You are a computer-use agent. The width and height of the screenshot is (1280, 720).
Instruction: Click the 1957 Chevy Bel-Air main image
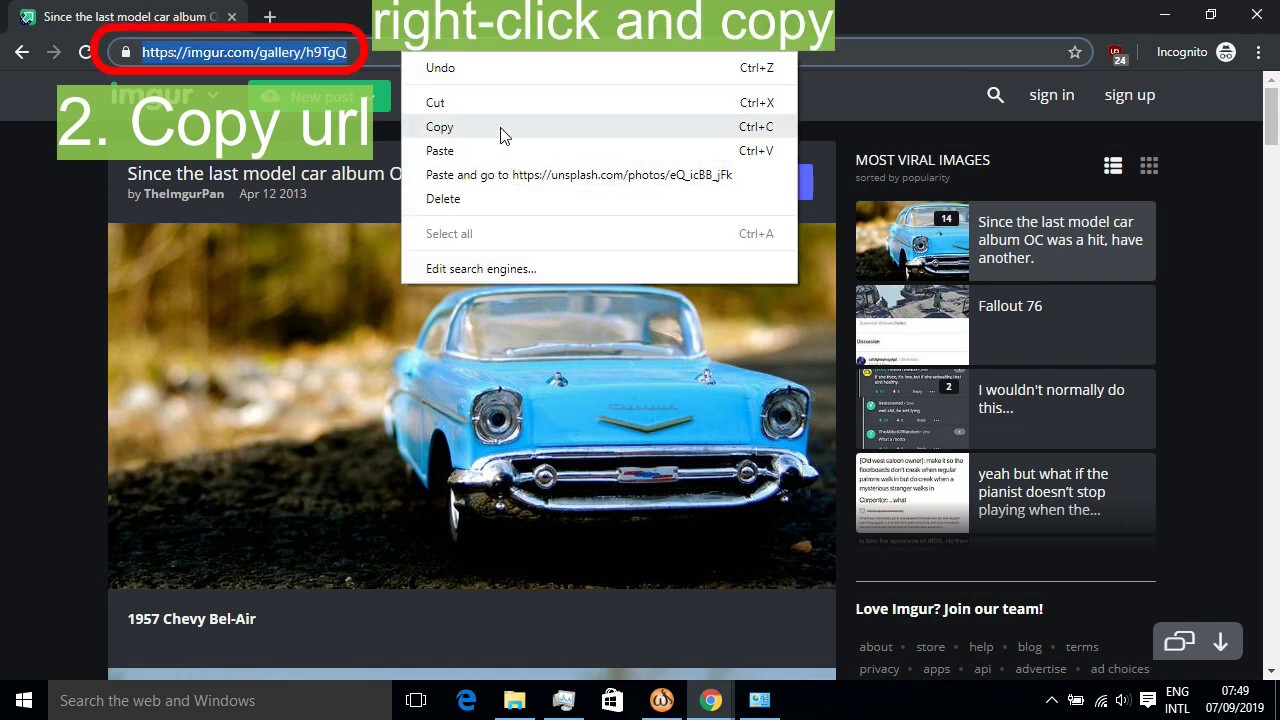[x=472, y=406]
